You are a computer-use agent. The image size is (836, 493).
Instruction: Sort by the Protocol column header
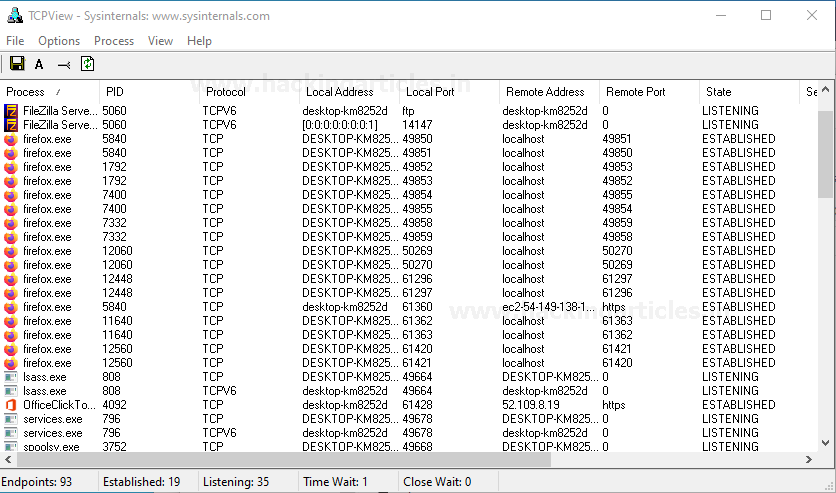(x=249, y=92)
